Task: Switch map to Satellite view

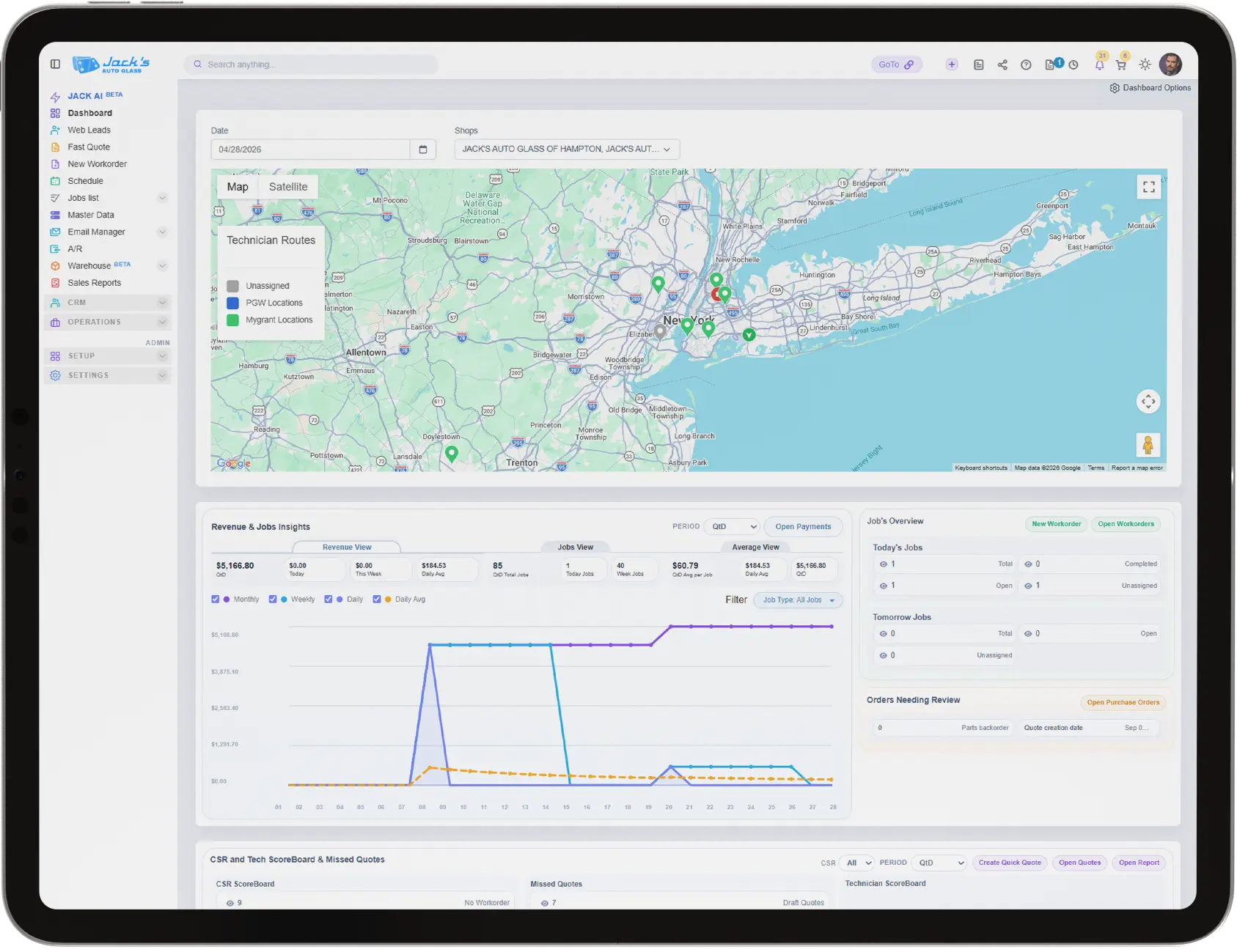Action: pyautogui.click(x=288, y=187)
